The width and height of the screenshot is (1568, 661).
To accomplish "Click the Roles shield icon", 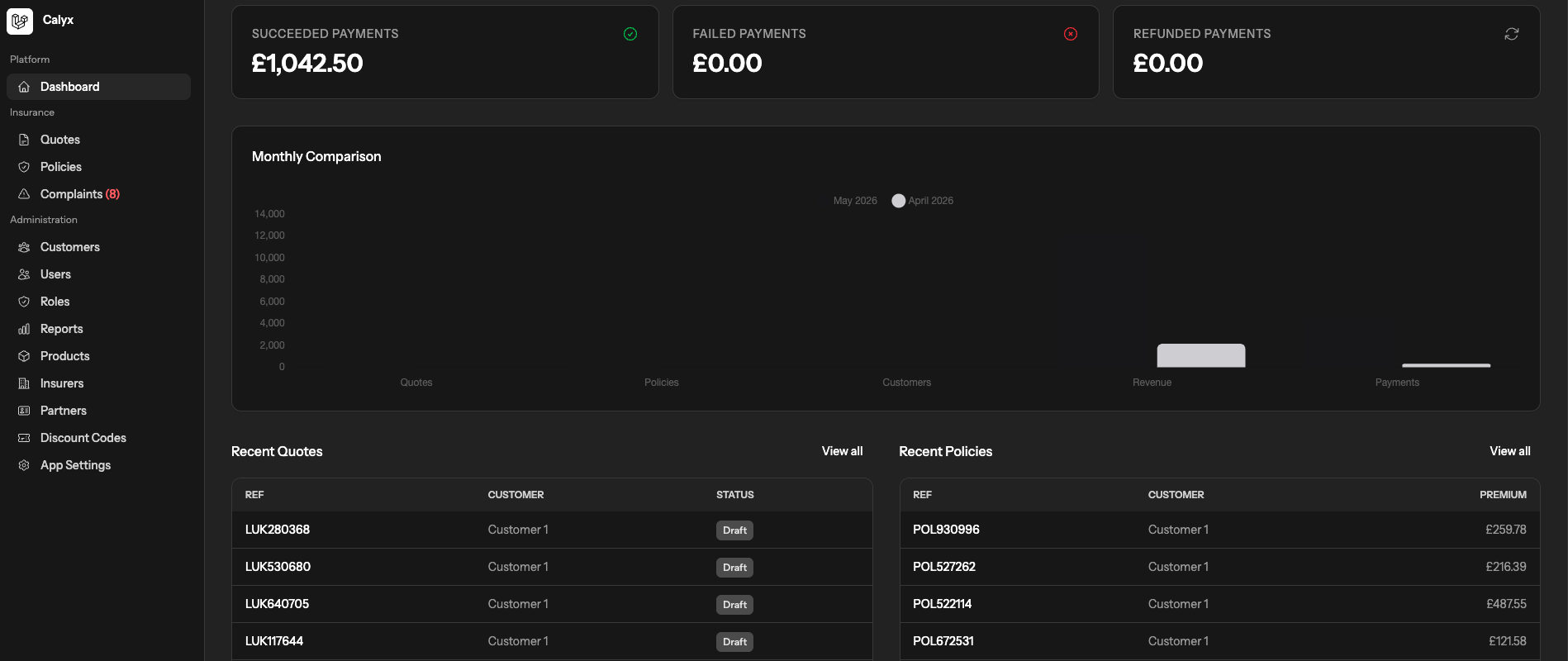I will (x=24, y=302).
